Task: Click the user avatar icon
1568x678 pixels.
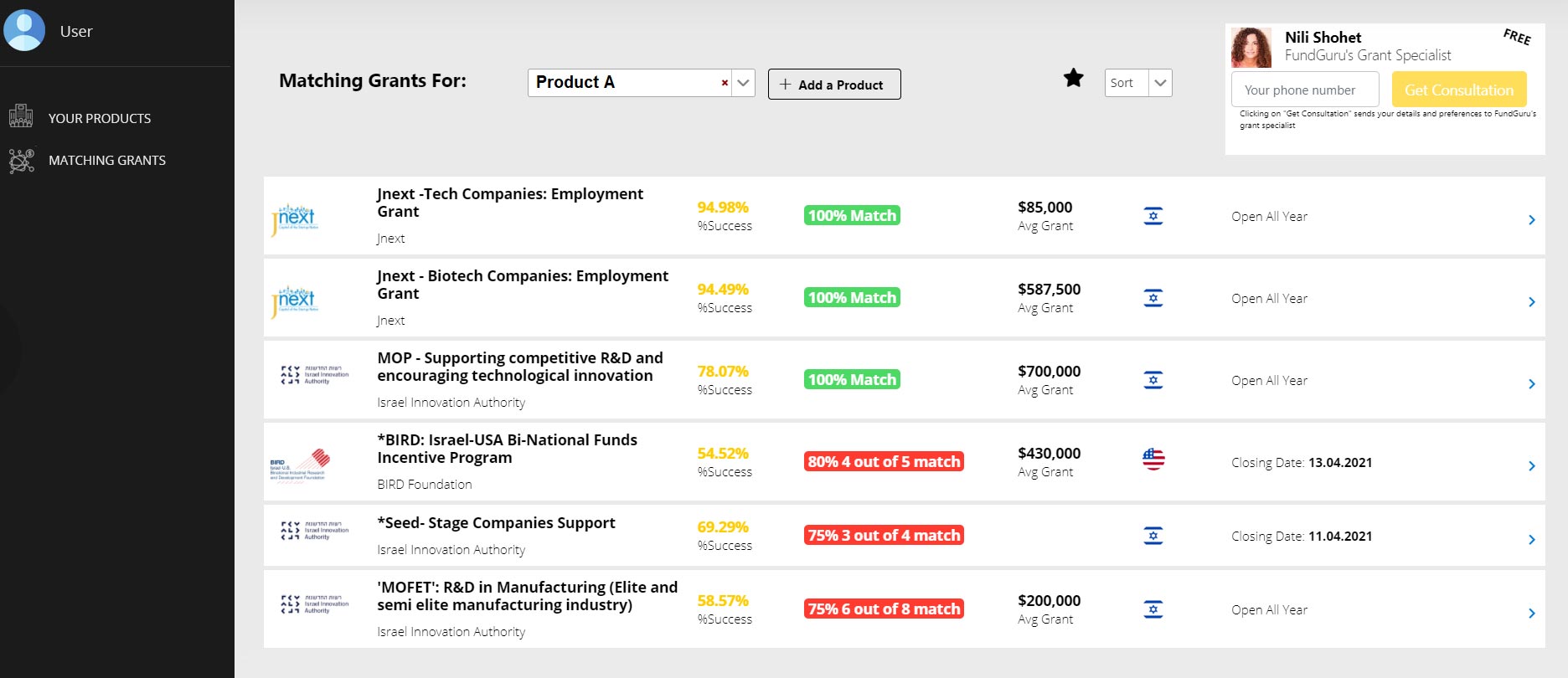Action: (x=24, y=31)
